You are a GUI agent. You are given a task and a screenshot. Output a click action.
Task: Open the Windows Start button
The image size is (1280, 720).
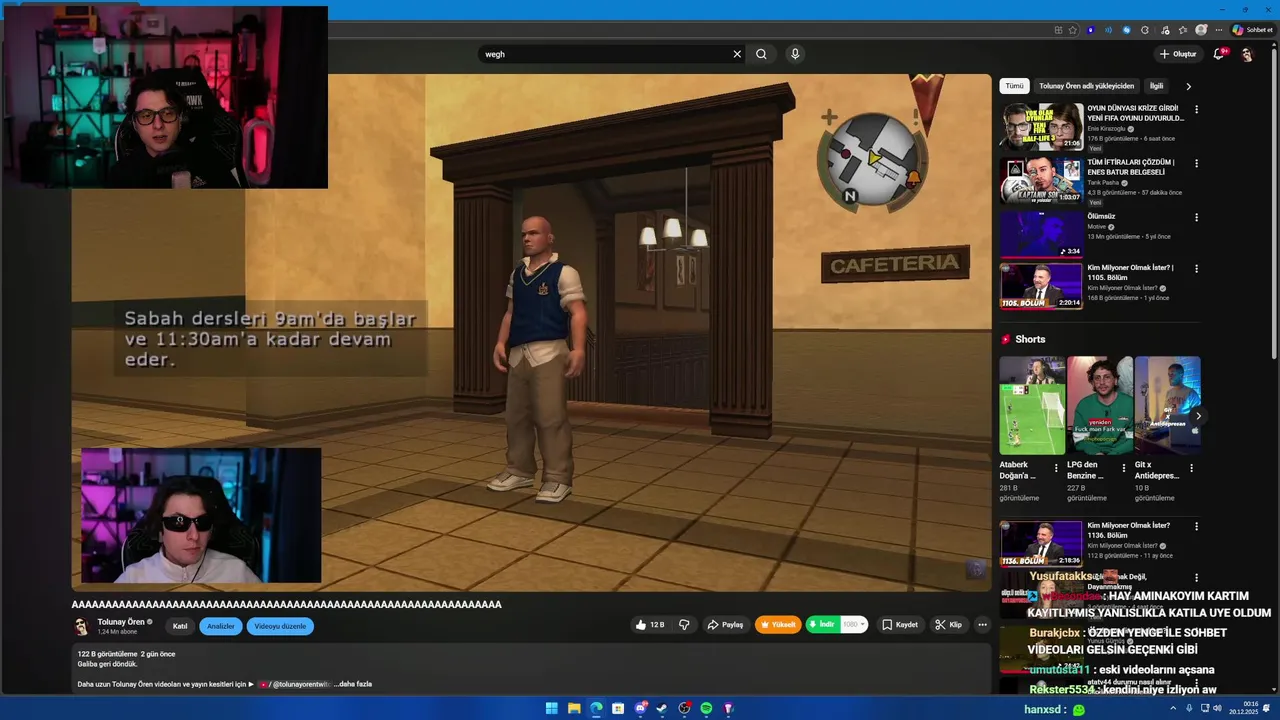(x=552, y=709)
